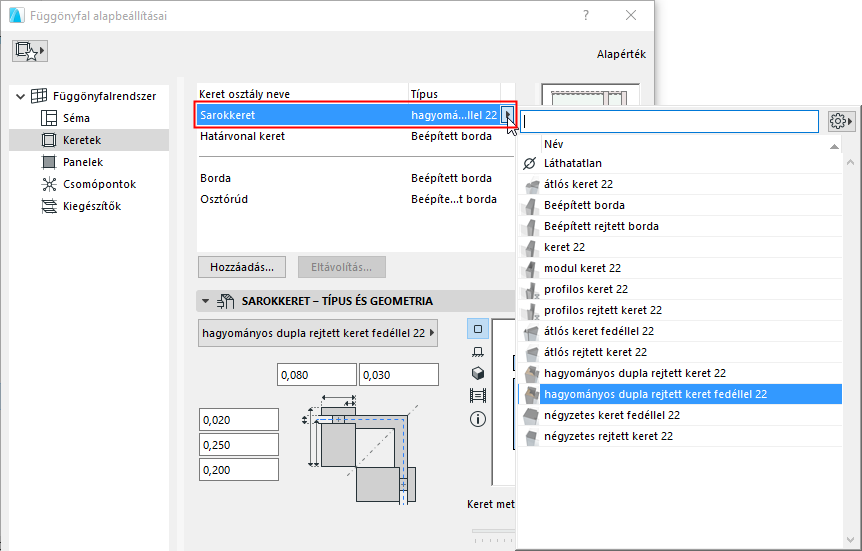Viewport: 862px width, 551px height.
Task: Choose Láthatatlan from the frame list
Action: (573, 163)
